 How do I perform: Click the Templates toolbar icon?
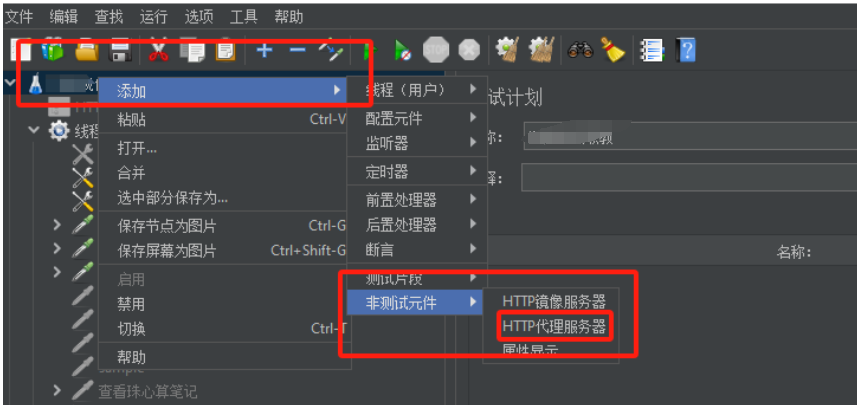click(52, 51)
